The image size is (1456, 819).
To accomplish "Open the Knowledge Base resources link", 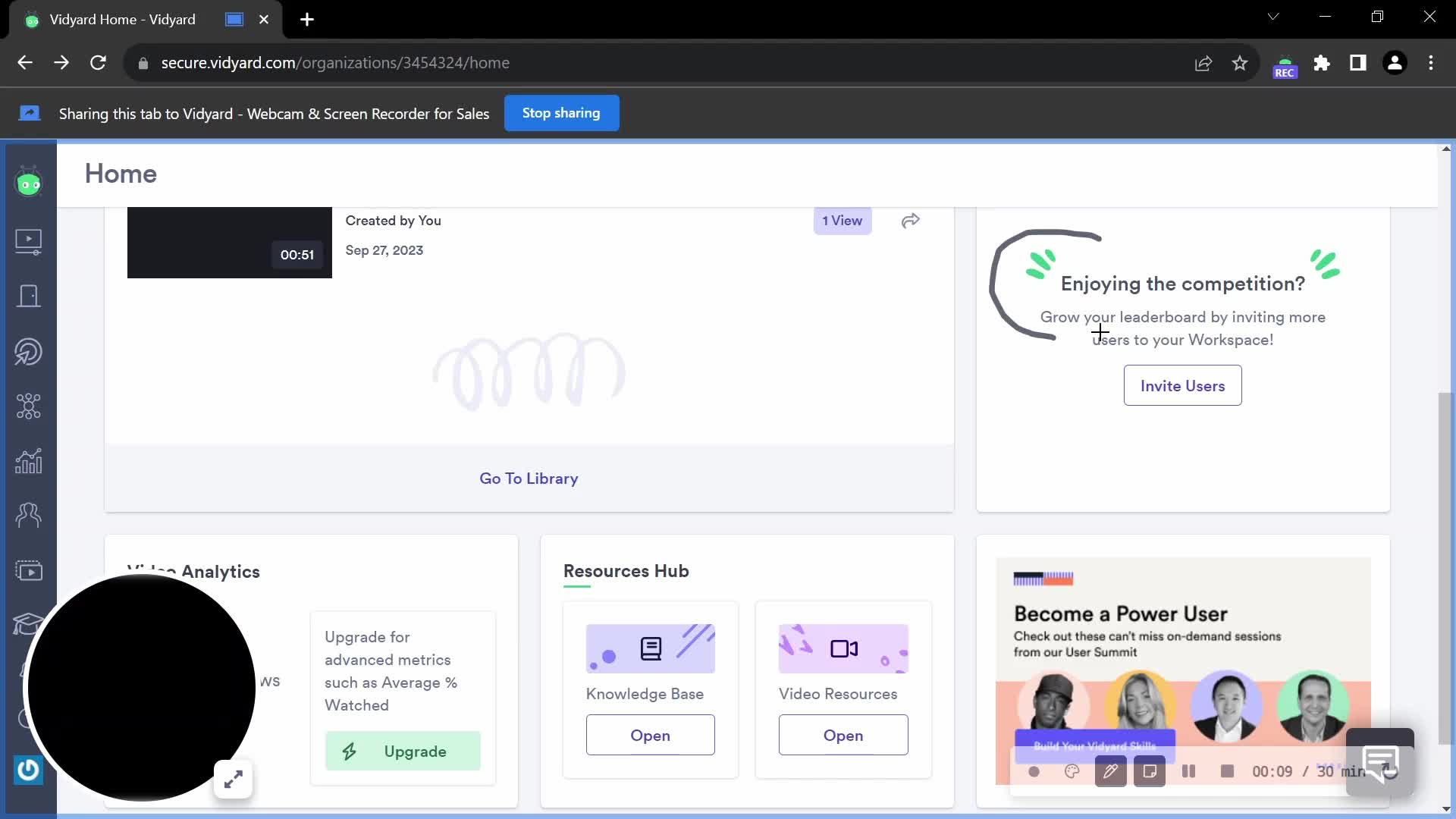I will pos(650,735).
